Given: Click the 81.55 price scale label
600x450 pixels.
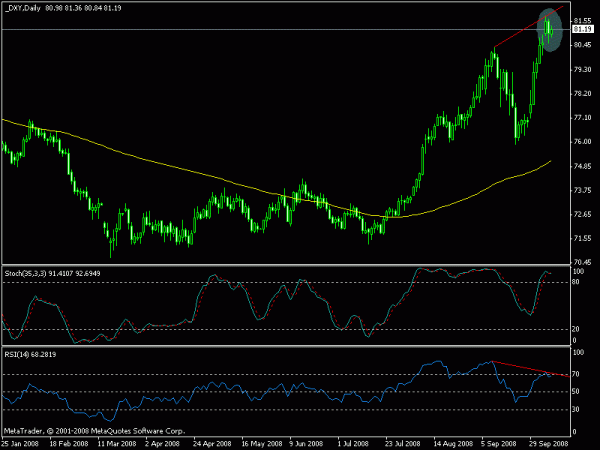Looking at the screenshot, I should pyautogui.click(x=582, y=21).
